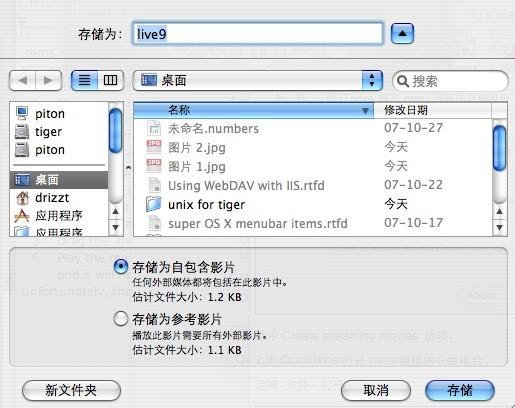This screenshot has width=515, height=408.
Task: Select Using WebDAV with IIS.rtfd row text
Action: [x=246, y=185]
